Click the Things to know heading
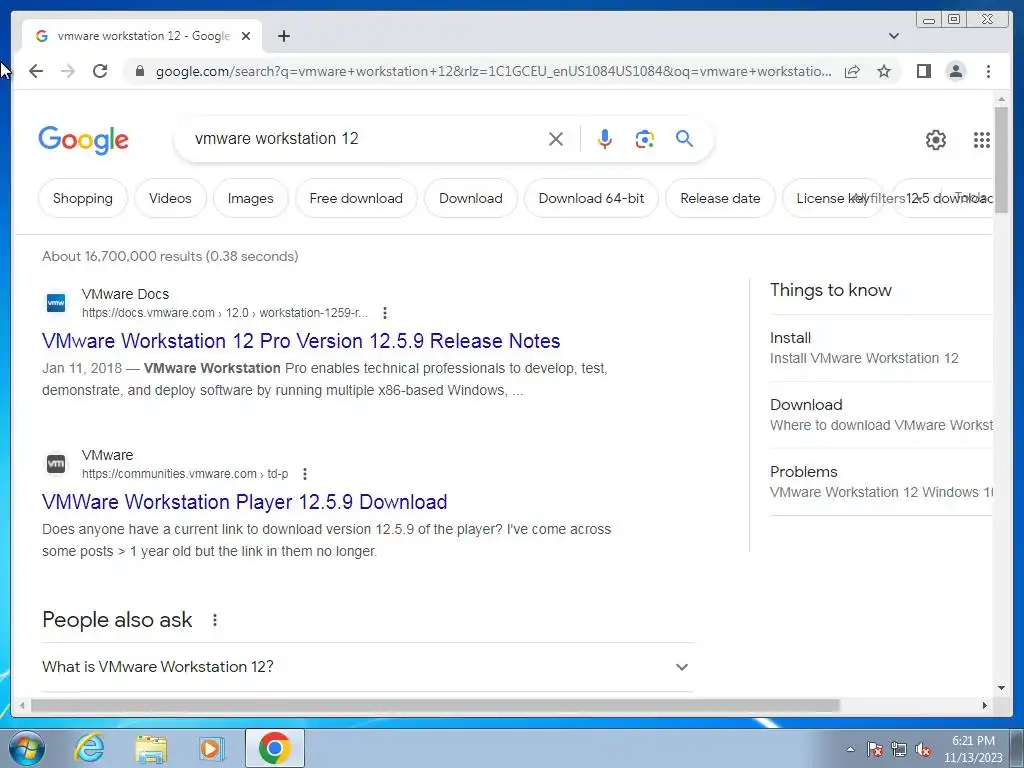The height and width of the screenshot is (768, 1024). click(831, 290)
